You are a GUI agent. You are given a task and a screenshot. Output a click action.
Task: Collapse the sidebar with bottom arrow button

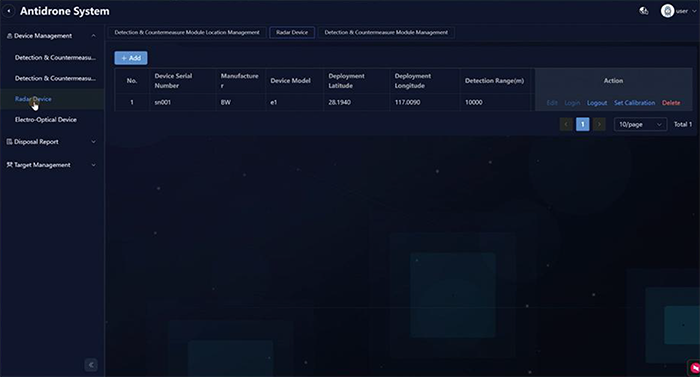click(91, 365)
